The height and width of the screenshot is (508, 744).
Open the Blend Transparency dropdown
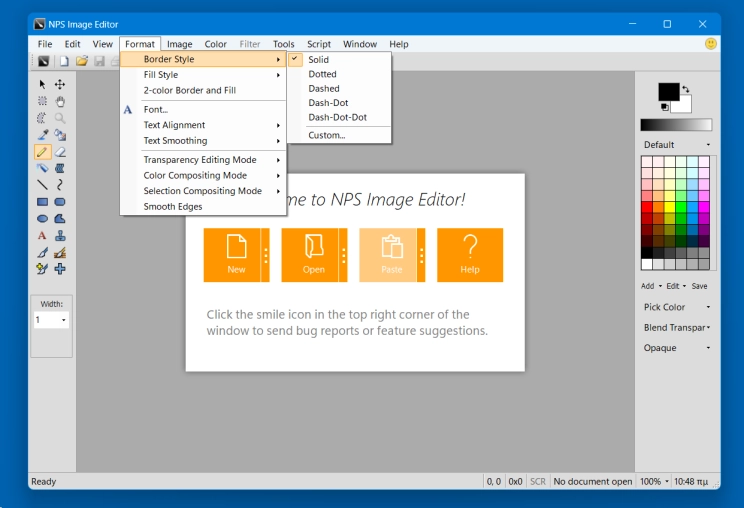[x=677, y=327]
